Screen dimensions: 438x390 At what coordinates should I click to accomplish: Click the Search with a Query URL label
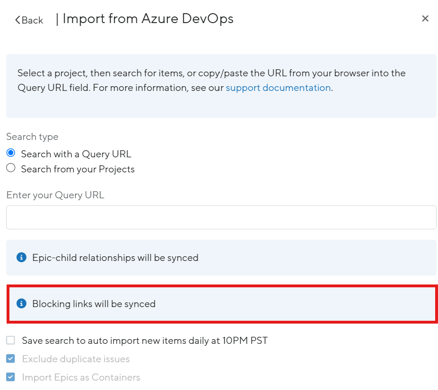(76, 154)
